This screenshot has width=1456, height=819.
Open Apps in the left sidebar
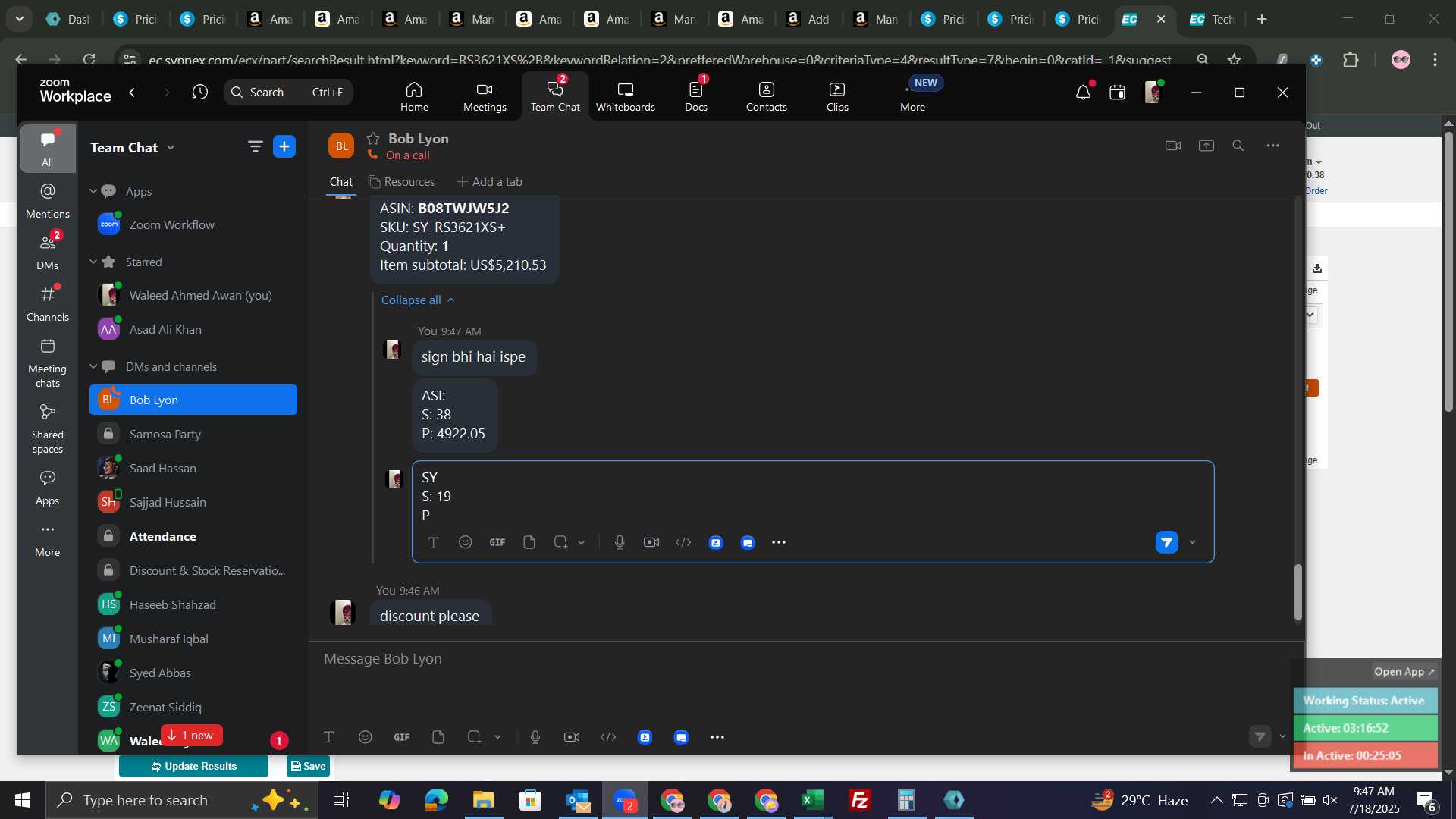pyautogui.click(x=47, y=488)
